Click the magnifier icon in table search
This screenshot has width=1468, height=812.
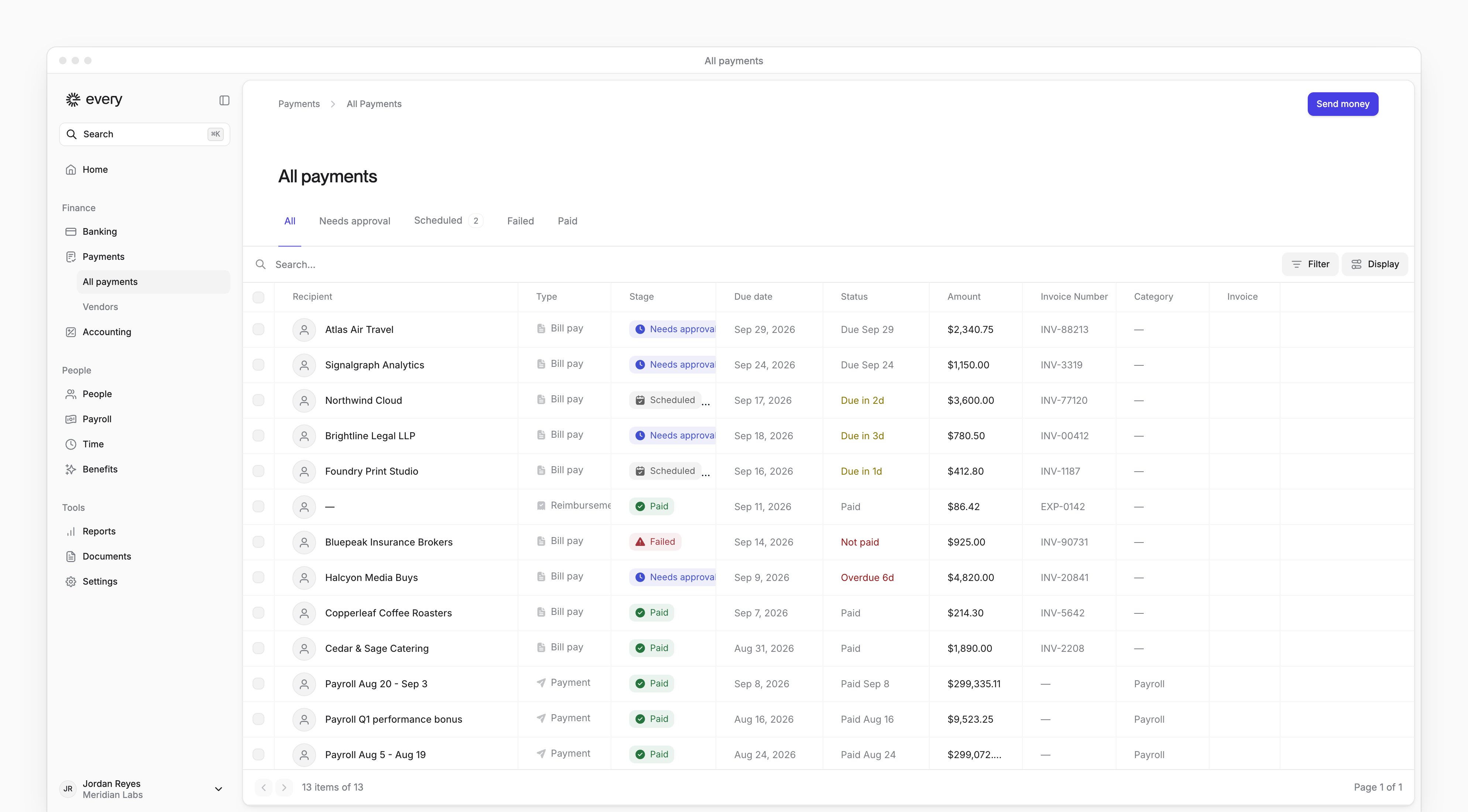[260, 264]
